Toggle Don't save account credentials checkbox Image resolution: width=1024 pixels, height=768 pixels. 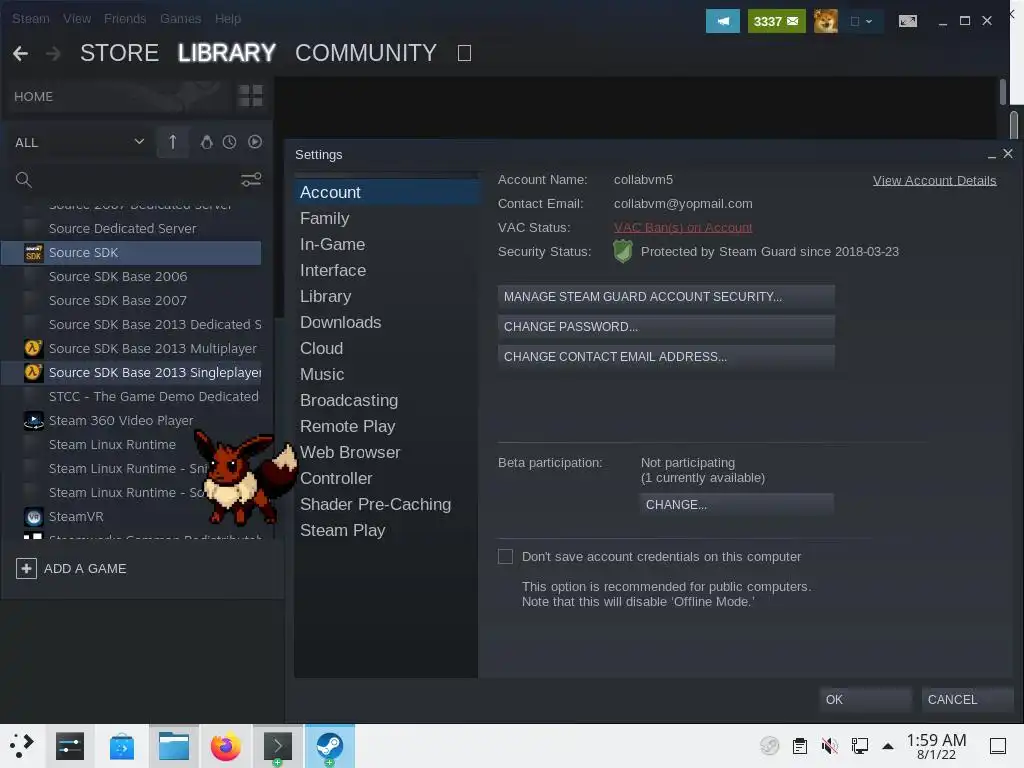[x=505, y=557]
